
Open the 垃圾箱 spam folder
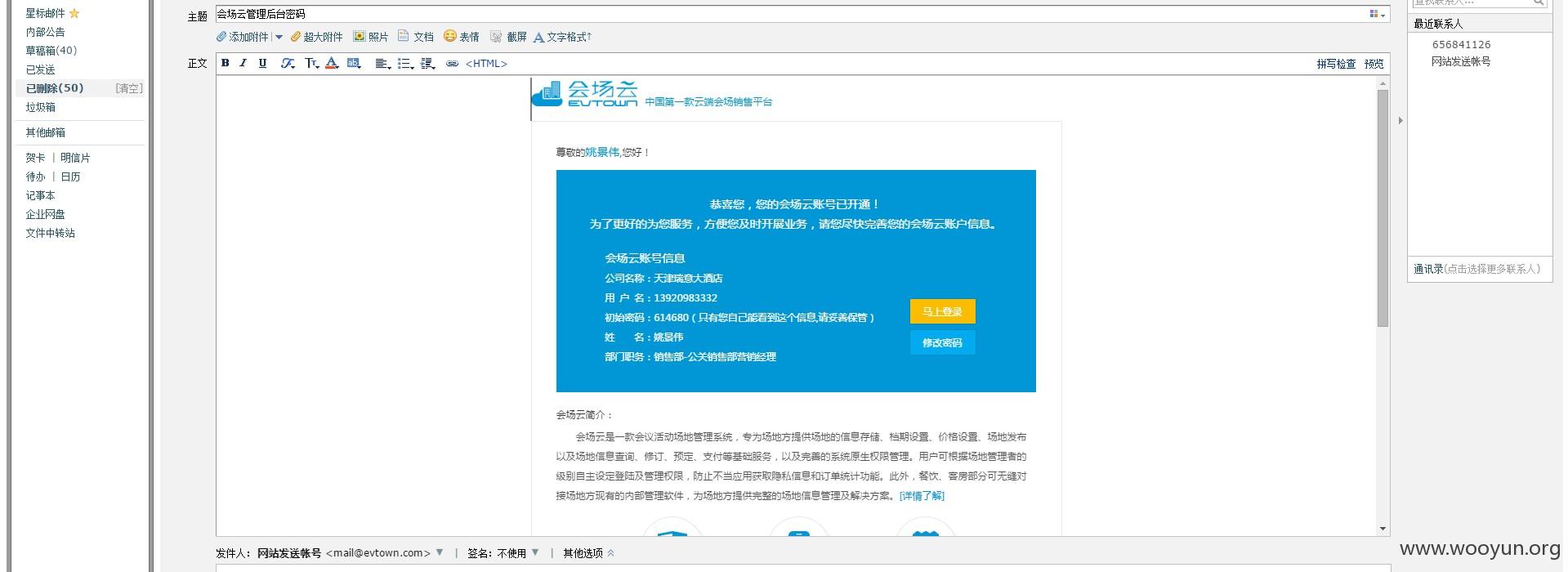coord(40,107)
